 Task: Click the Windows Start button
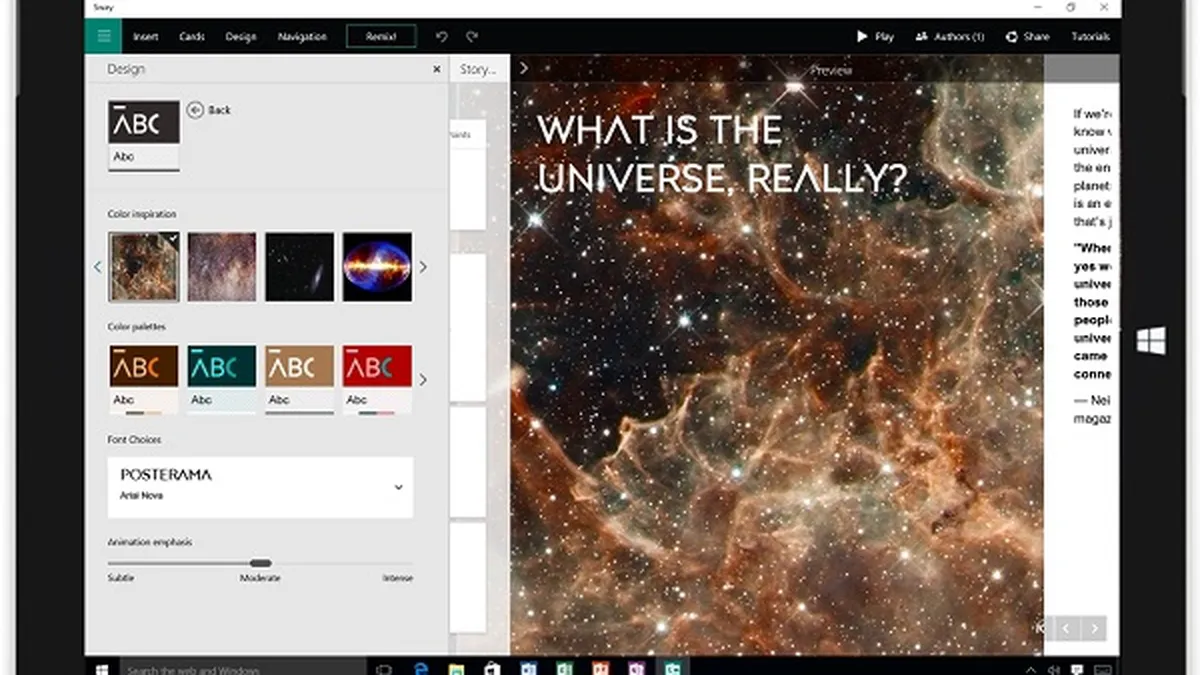pos(101,667)
